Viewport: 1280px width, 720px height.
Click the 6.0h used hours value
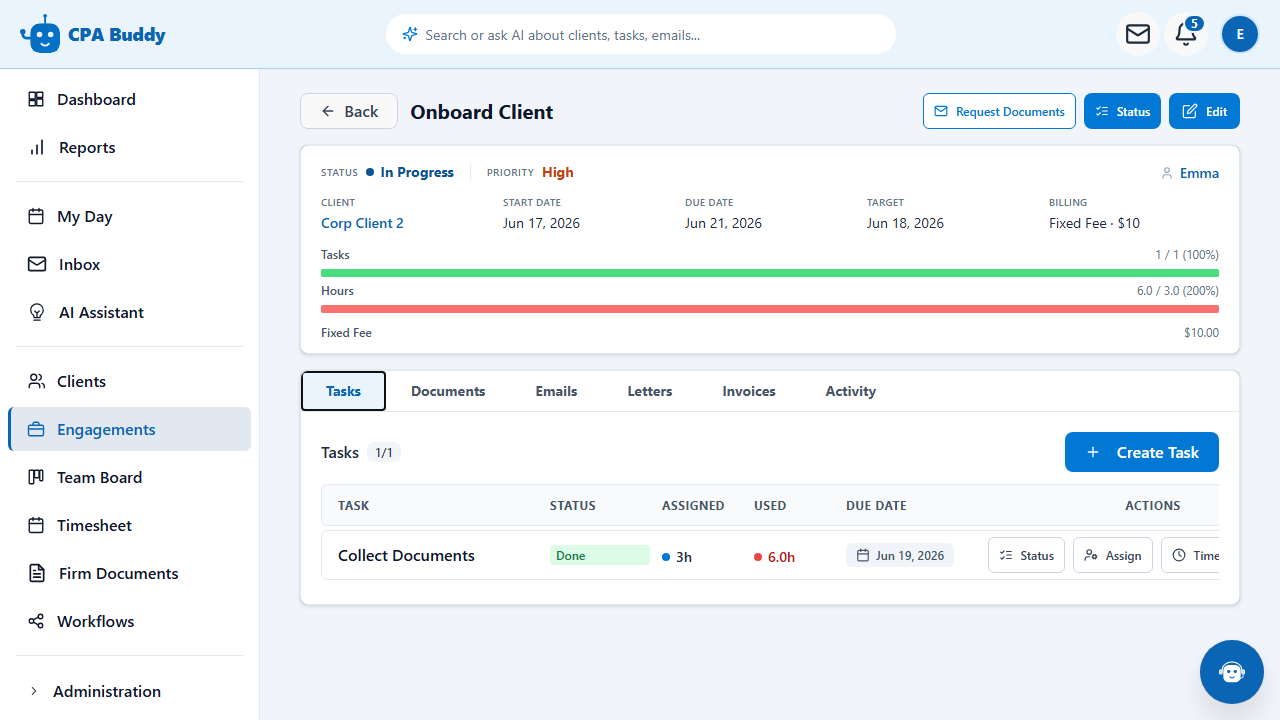(781, 557)
